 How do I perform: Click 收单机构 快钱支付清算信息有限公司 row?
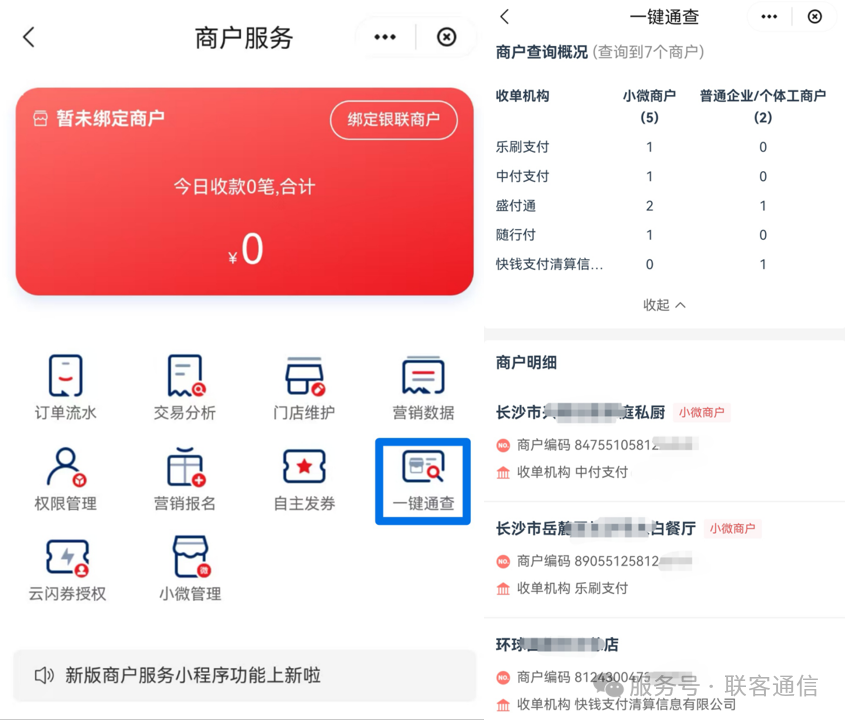[616, 704]
